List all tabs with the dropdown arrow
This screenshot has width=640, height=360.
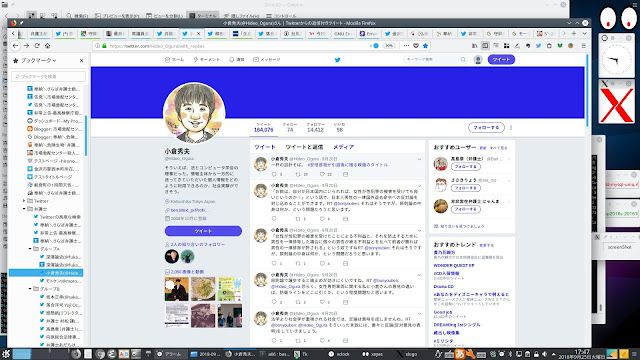pyautogui.click(x=584, y=33)
